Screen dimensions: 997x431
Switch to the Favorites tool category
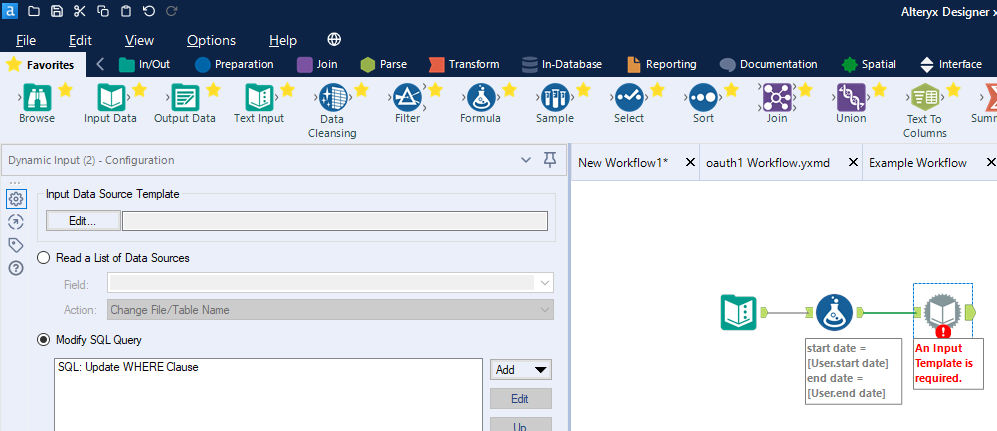(42, 64)
